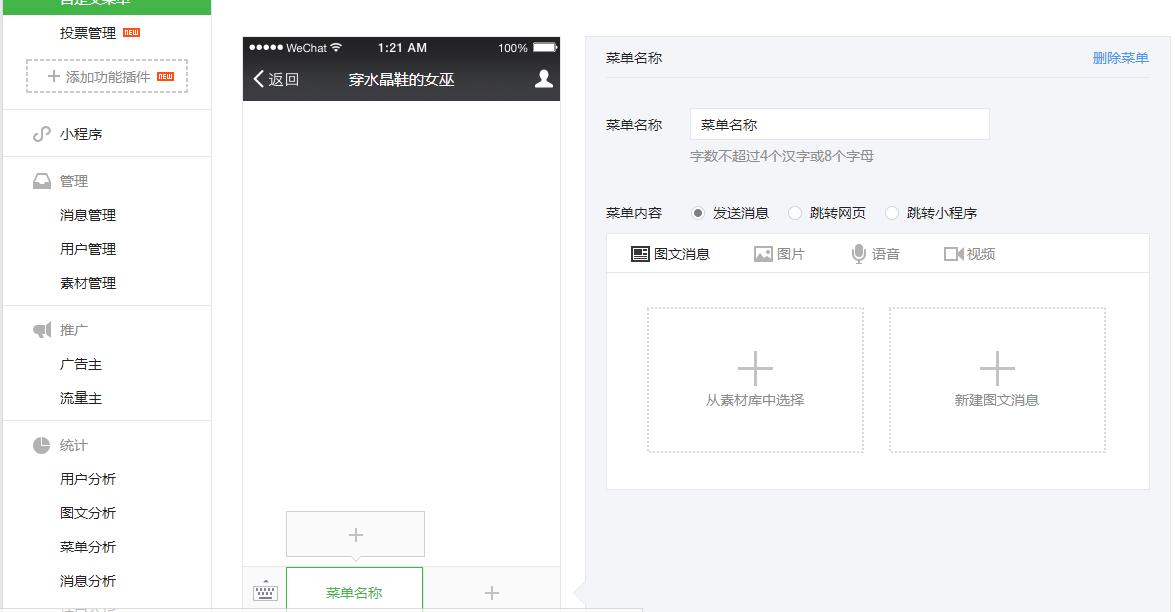Open 消息管理 in the sidebar

[88, 215]
